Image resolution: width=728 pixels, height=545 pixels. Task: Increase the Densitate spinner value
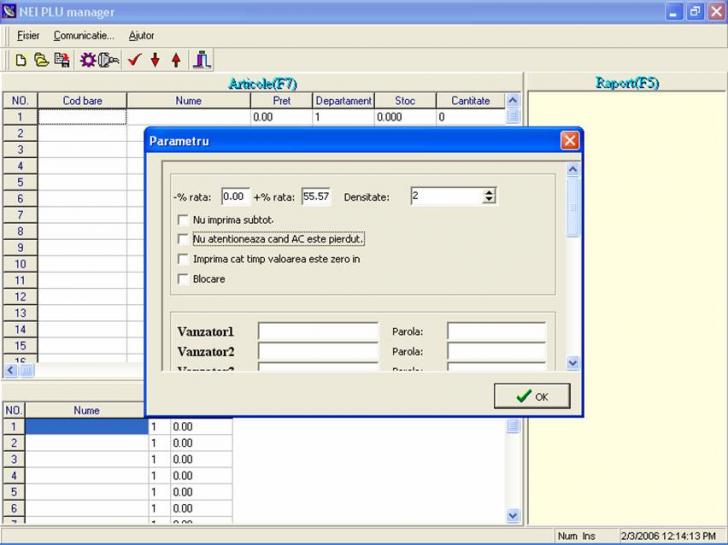(x=489, y=192)
